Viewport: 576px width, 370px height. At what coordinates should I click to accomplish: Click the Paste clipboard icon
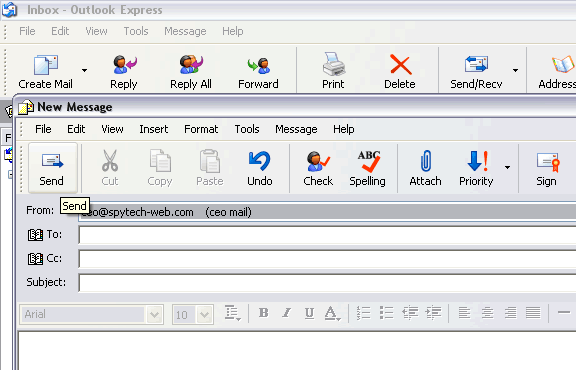(x=210, y=161)
